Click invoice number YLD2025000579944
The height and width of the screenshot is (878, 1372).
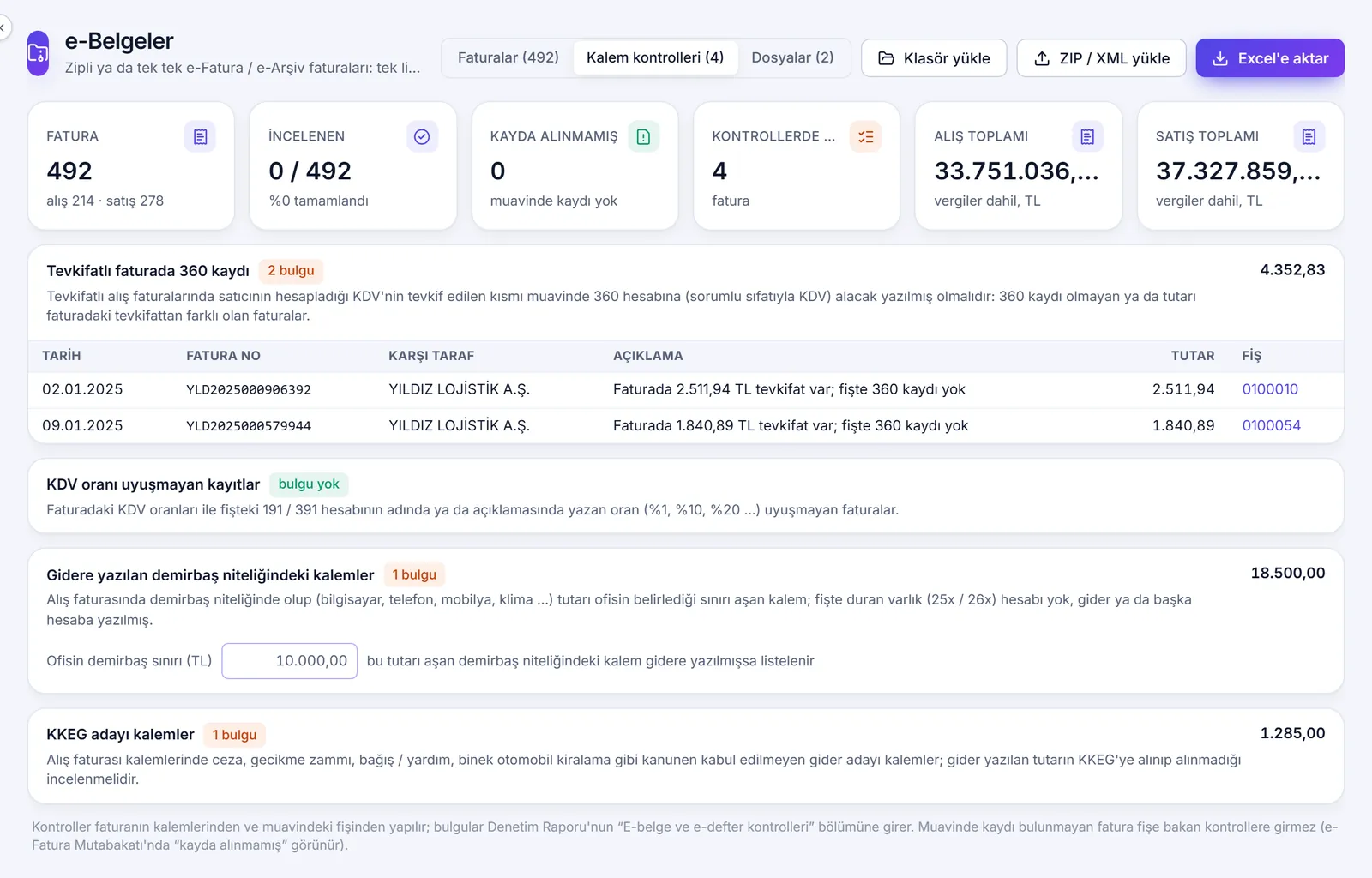coord(249,425)
